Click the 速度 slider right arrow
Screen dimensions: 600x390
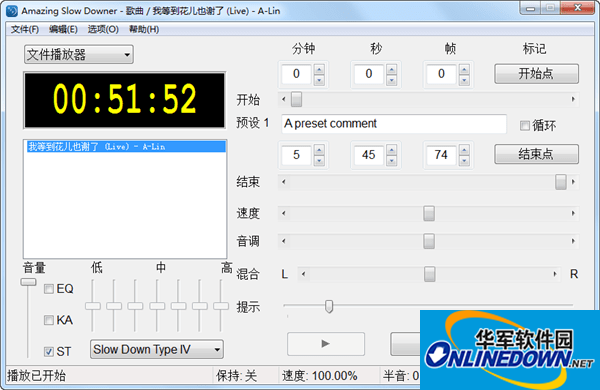point(573,213)
